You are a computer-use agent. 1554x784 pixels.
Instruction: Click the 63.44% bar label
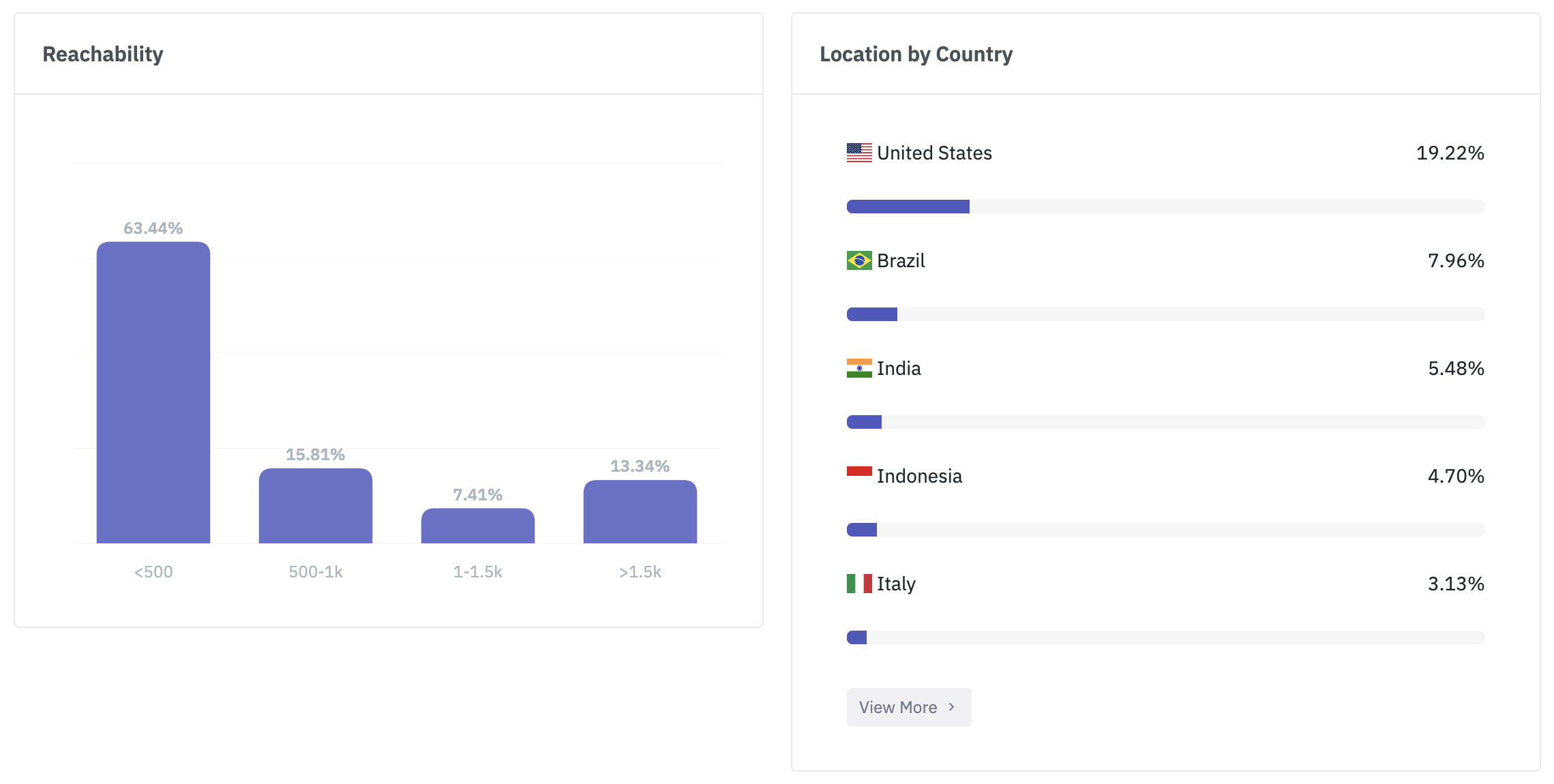[x=153, y=228]
